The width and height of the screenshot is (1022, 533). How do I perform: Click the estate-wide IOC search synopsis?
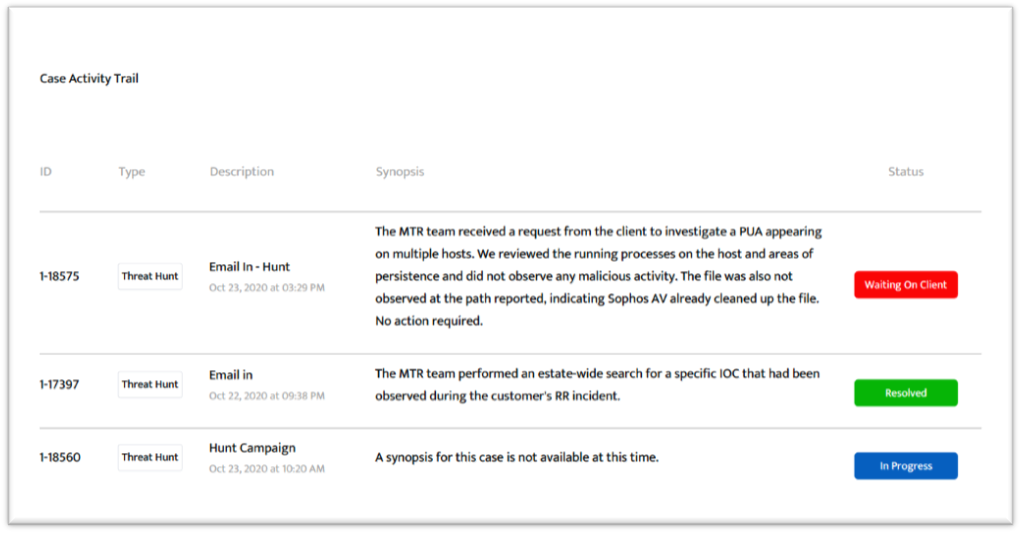pos(597,384)
